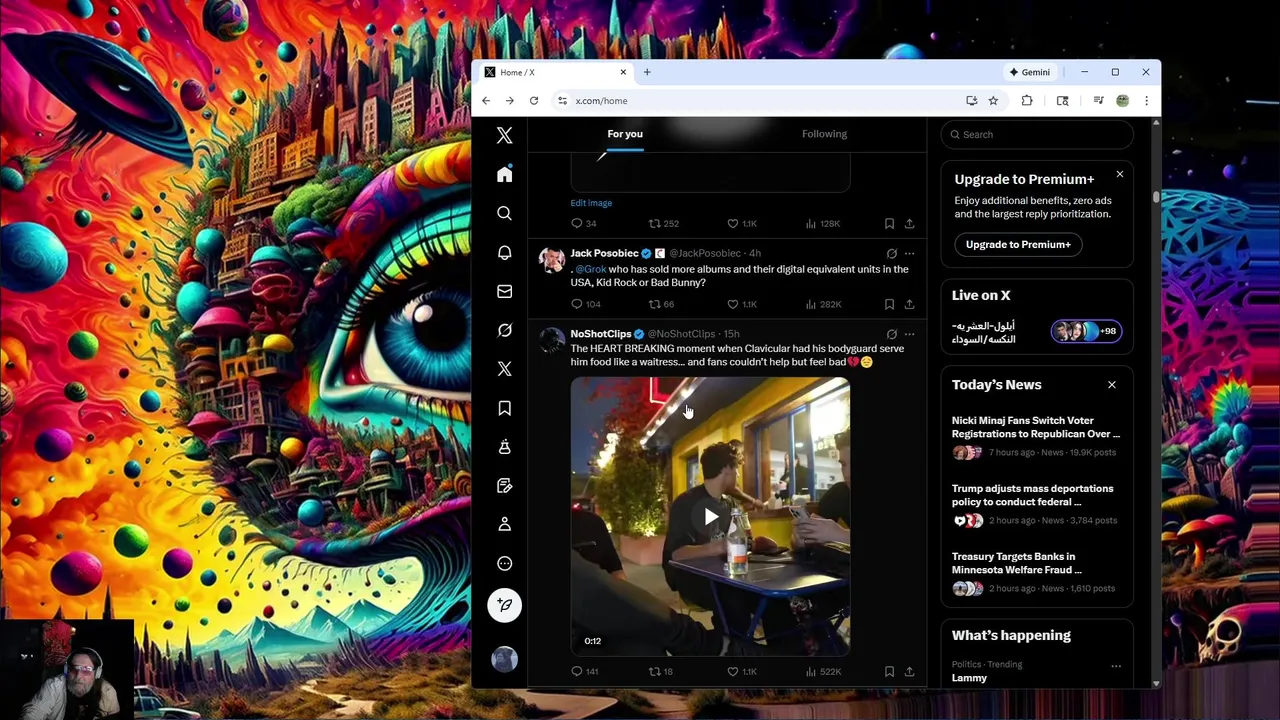Bookmark this page with the star icon

[993, 100]
